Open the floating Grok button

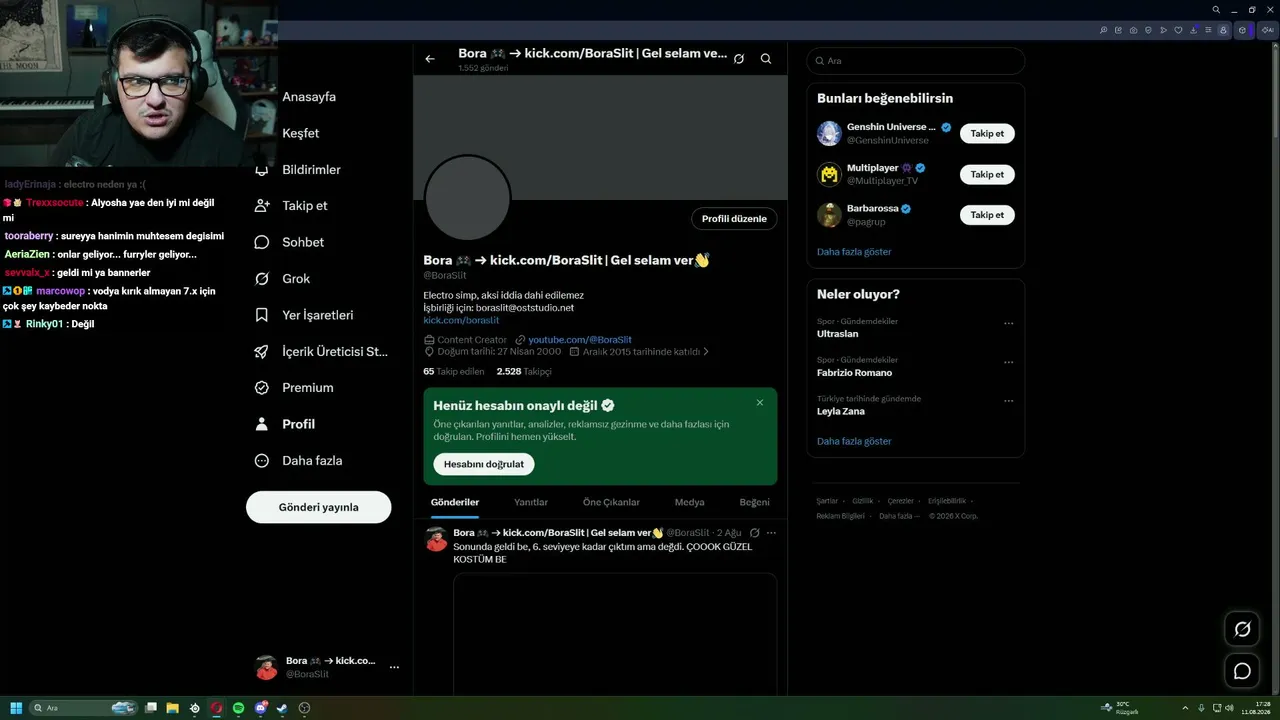[1242, 629]
